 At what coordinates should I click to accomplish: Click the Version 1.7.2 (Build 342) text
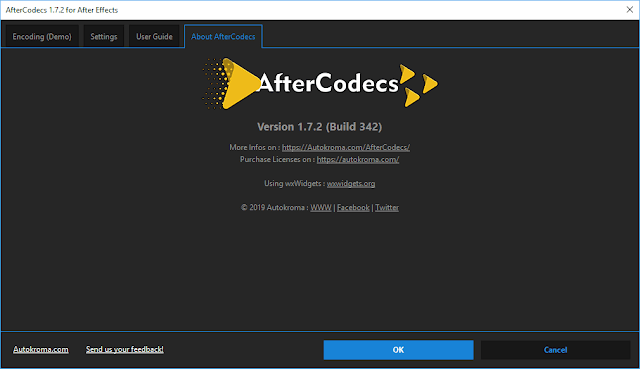pyautogui.click(x=320, y=127)
